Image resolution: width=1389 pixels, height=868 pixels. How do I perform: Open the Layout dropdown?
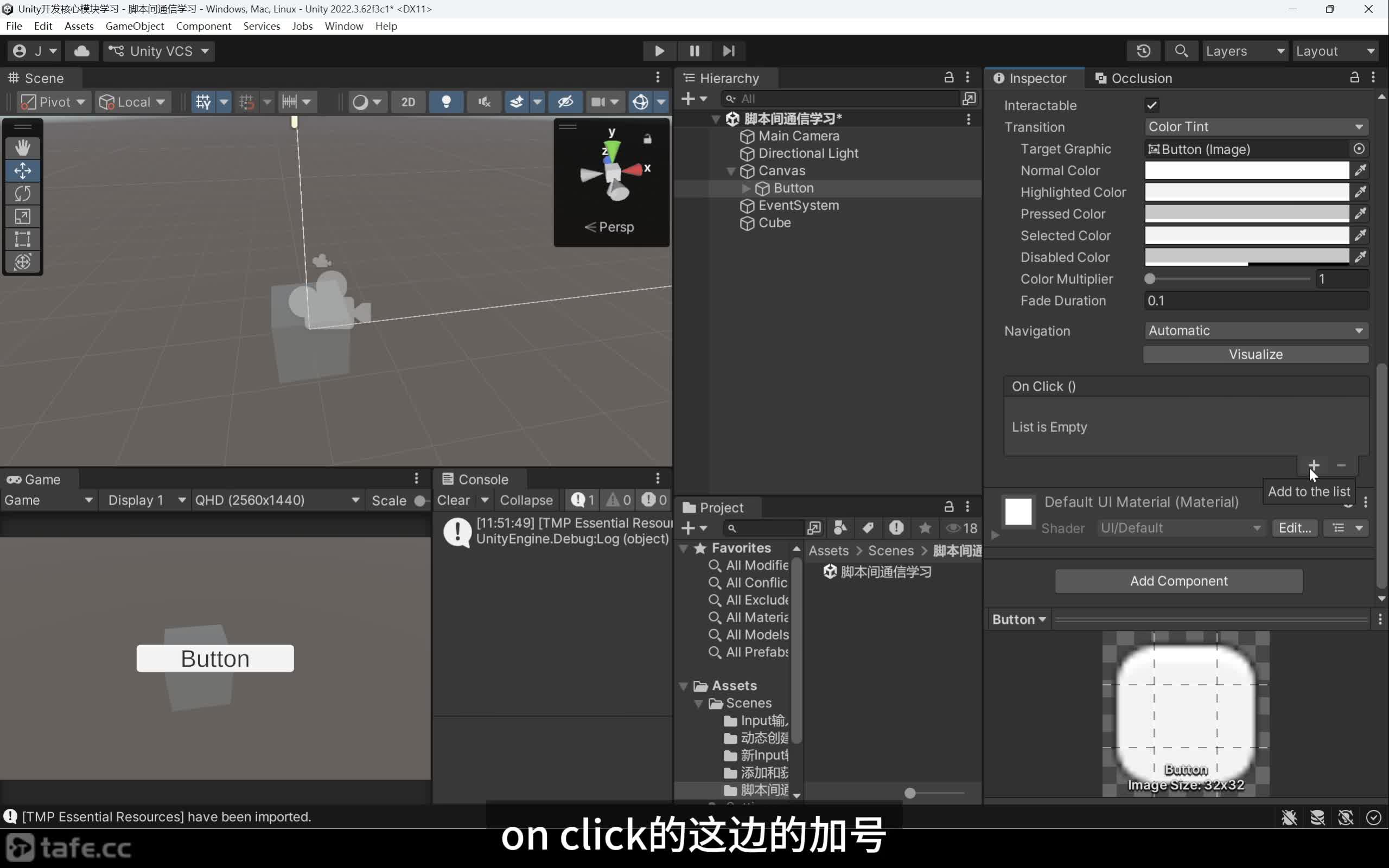click(x=1335, y=51)
